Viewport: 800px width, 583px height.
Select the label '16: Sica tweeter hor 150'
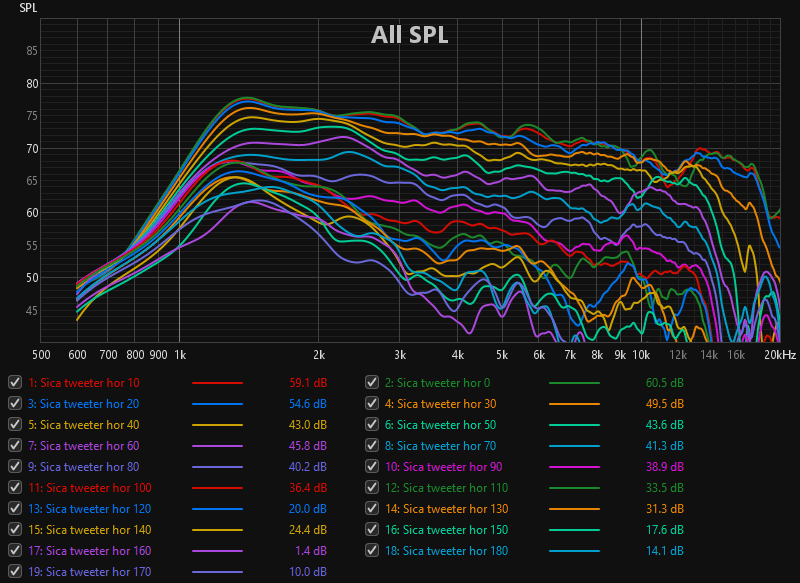click(447, 529)
